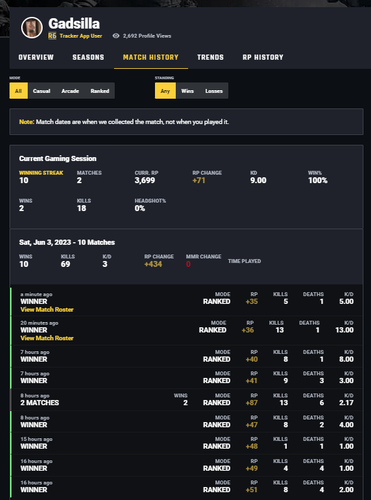The height and width of the screenshot is (500, 371).
Task: Open the WINNER match with +41 RP
Action: (x=186, y=378)
